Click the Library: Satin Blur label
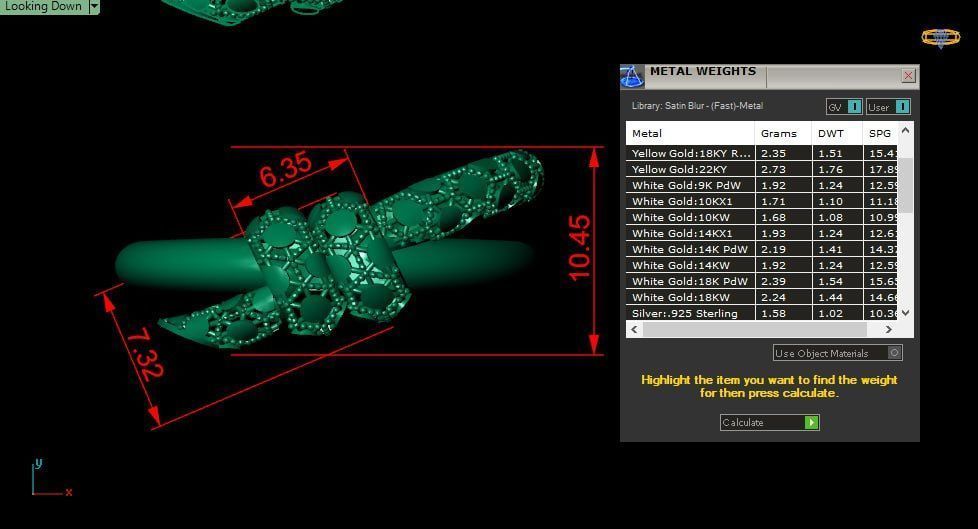Image resolution: width=978 pixels, height=529 pixels. pos(697,106)
